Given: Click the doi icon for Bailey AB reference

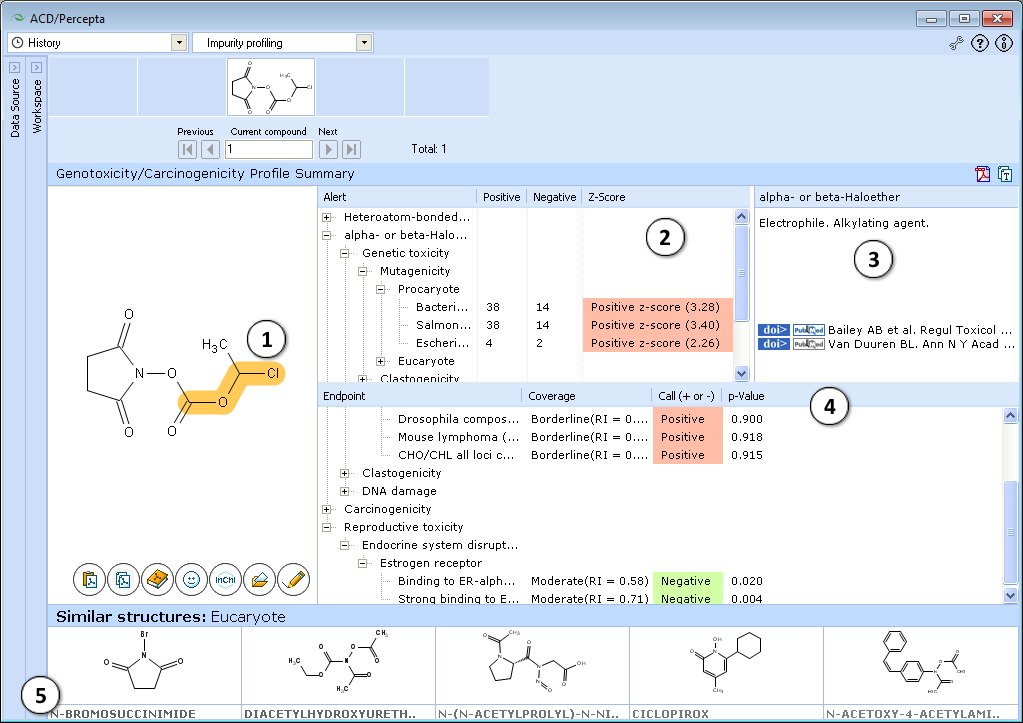Looking at the screenshot, I should (x=774, y=330).
